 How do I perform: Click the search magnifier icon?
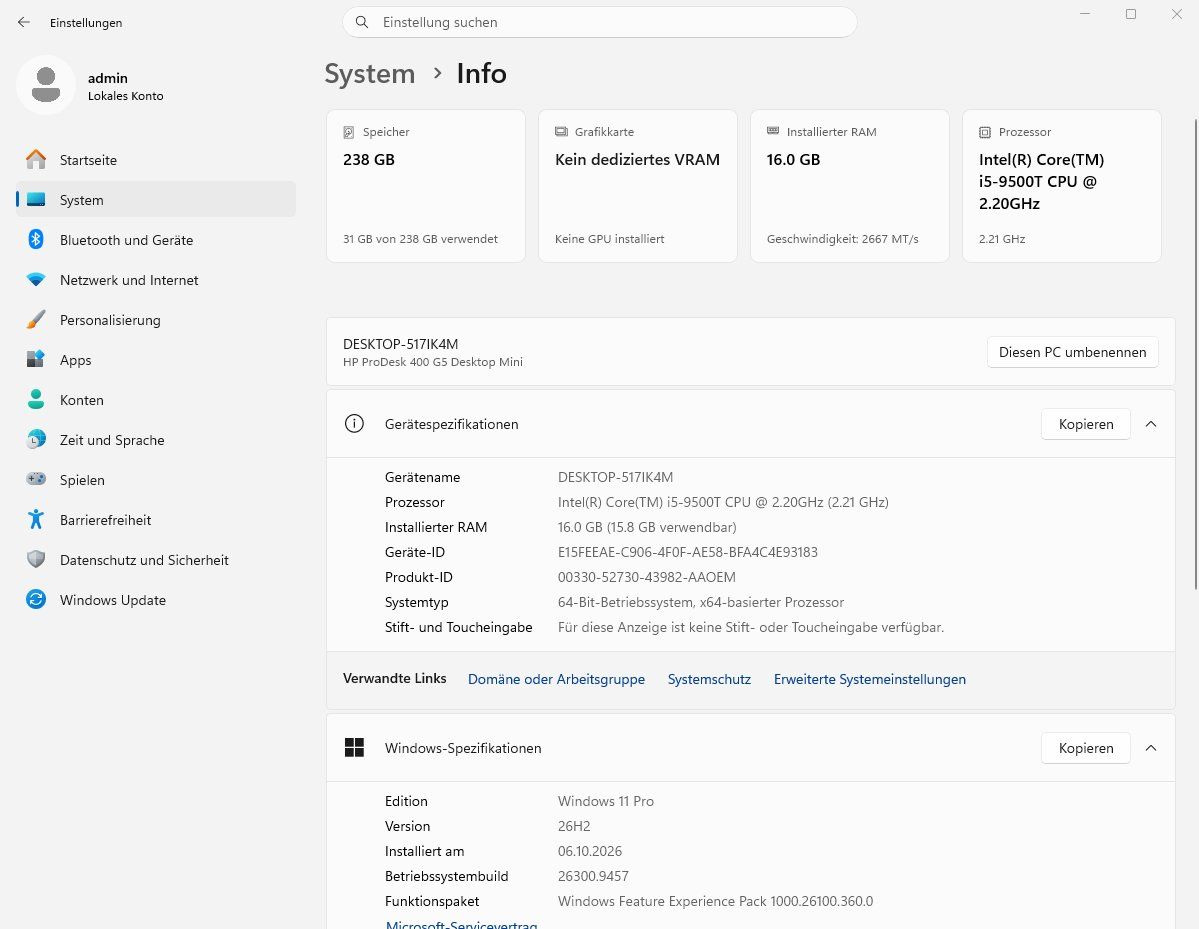362,22
